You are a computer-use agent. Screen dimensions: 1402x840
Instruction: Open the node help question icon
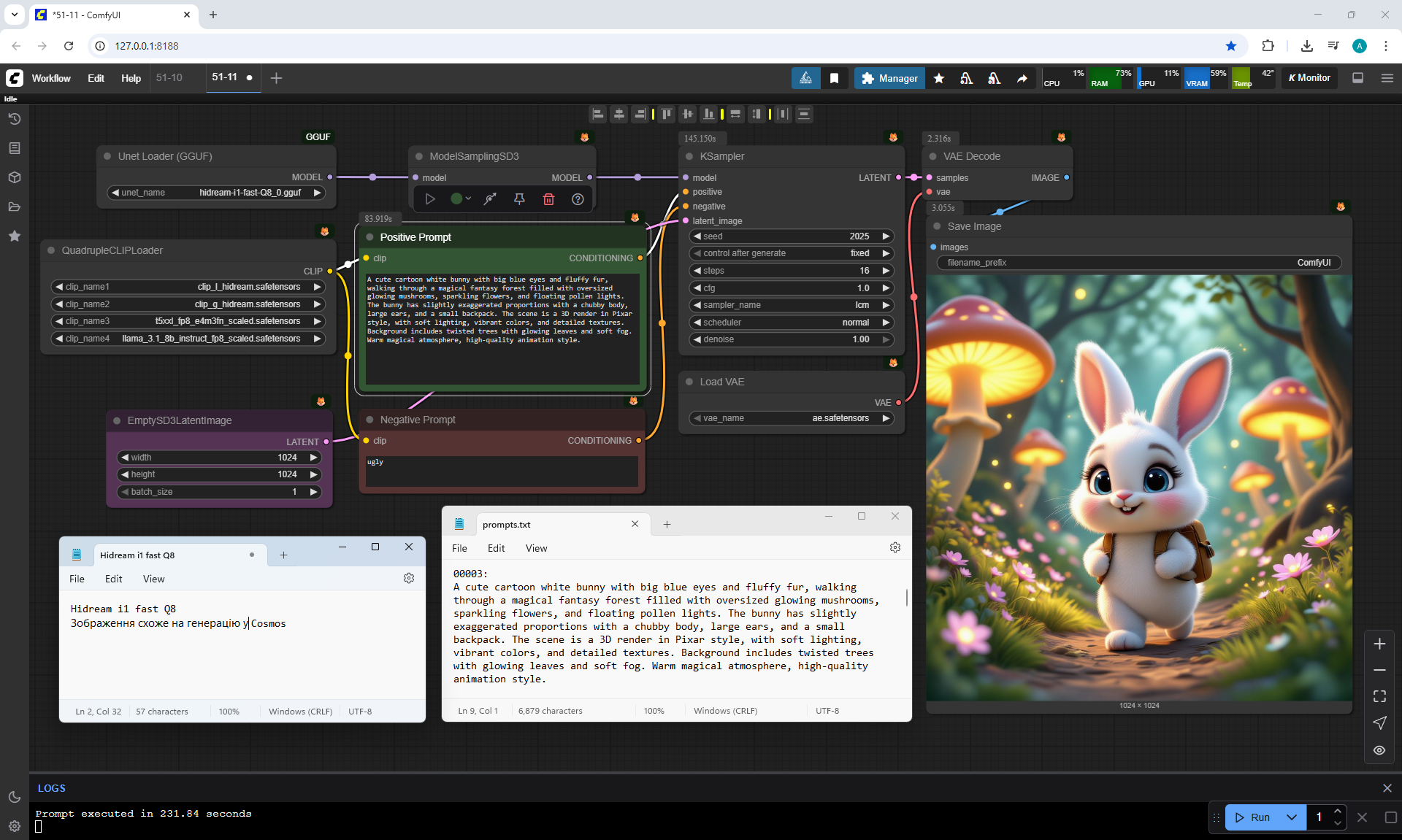578,199
